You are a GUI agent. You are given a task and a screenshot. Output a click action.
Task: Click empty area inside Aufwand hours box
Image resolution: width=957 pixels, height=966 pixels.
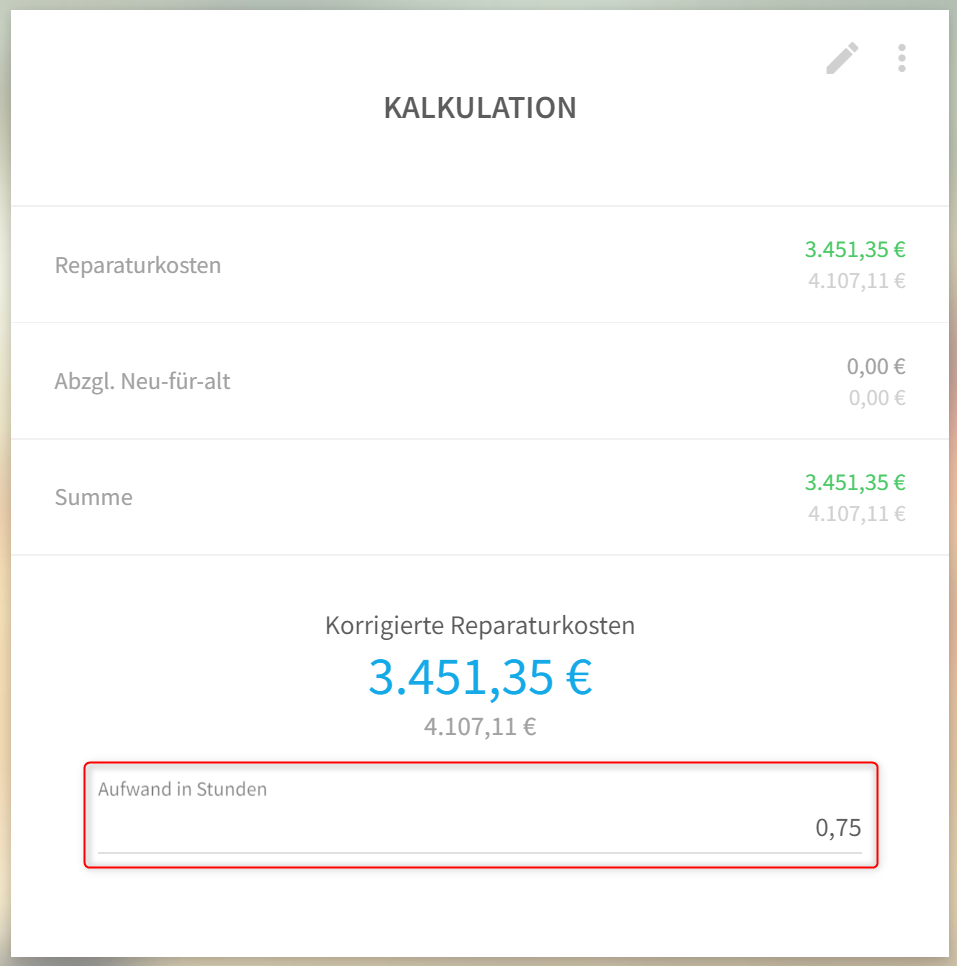point(431,826)
